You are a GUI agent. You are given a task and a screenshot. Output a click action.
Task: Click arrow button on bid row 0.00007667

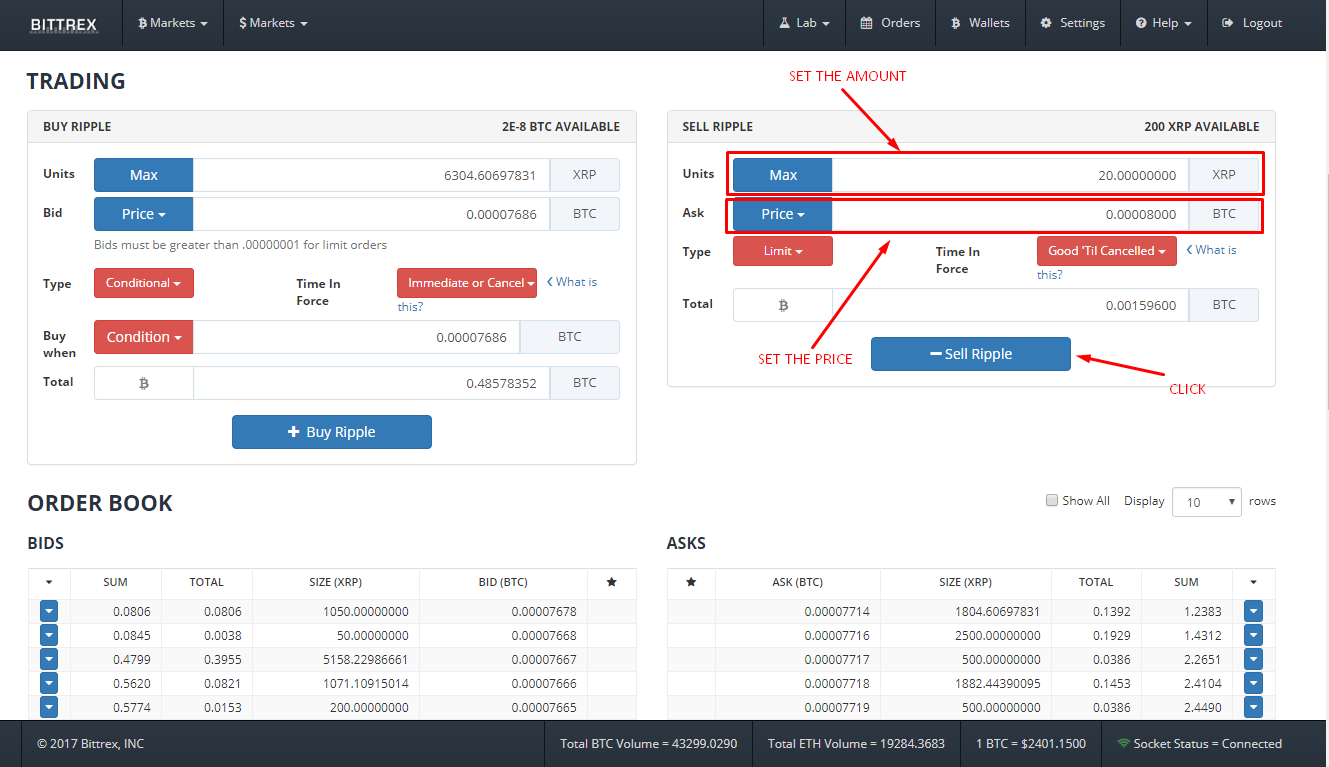pos(49,659)
